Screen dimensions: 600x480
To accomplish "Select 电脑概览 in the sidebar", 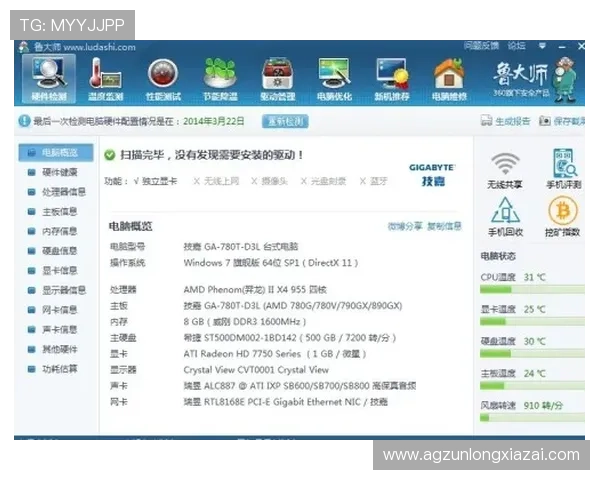I will click(x=55, y=153).
